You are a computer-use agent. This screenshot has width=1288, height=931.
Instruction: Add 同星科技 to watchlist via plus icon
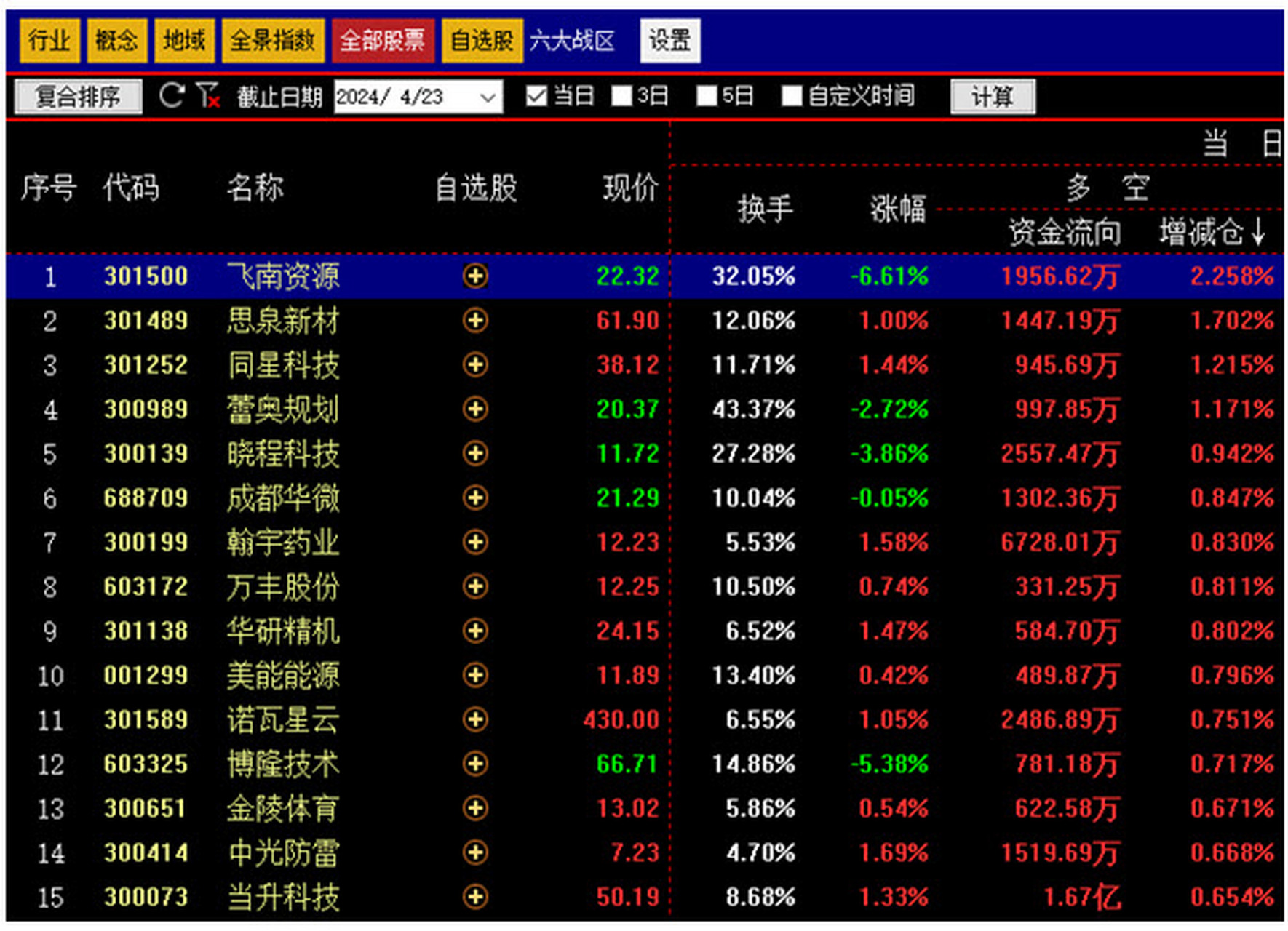coord(475,364)
